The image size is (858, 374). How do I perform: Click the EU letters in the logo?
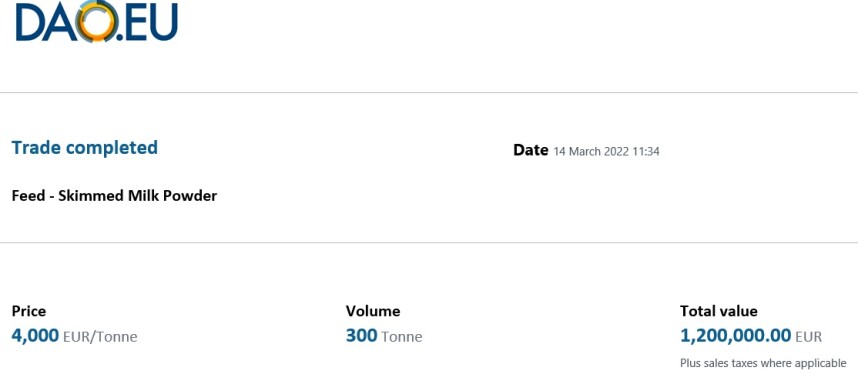click(150, 22)
